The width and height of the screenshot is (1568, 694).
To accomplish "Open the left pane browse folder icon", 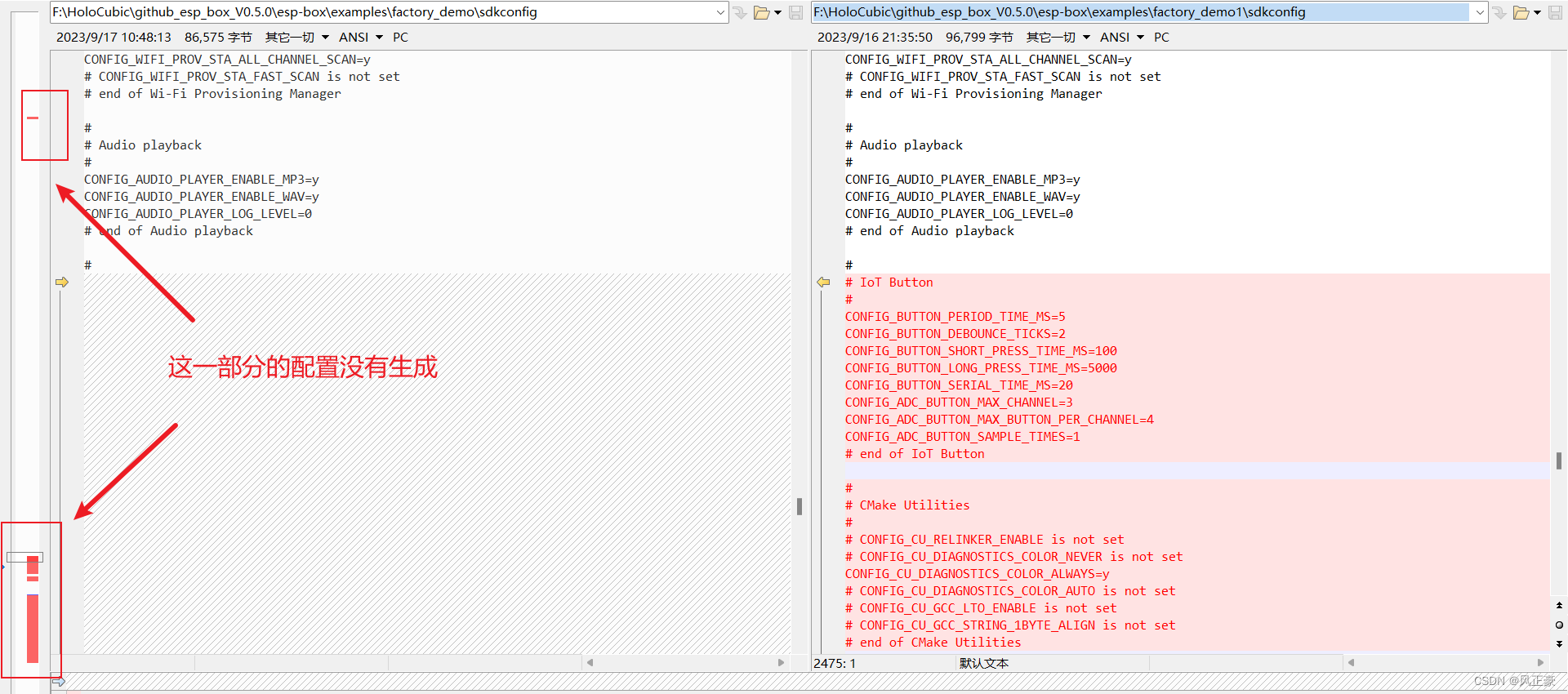I will [762, 12].
